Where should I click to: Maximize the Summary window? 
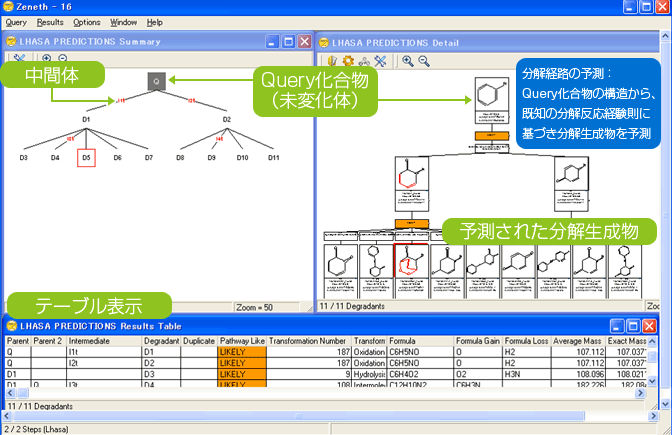(288, 42)
